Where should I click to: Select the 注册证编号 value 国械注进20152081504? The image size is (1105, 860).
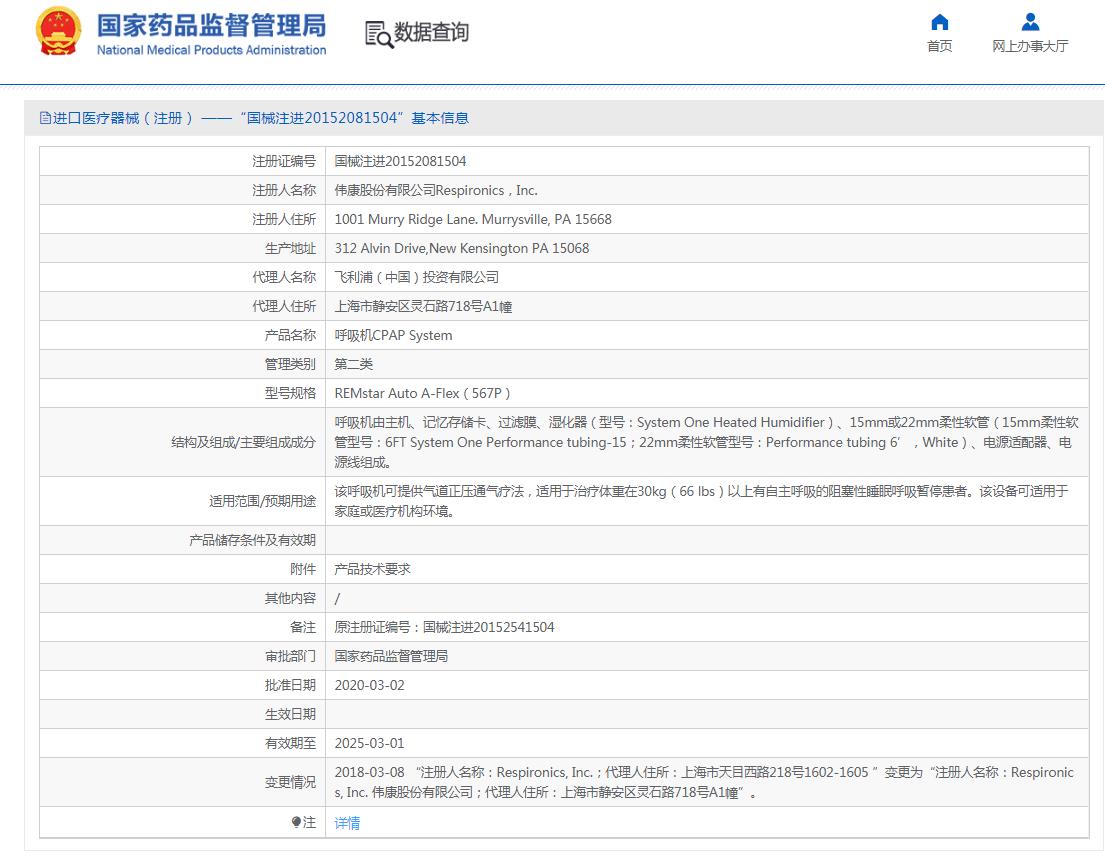coord(400,161)
